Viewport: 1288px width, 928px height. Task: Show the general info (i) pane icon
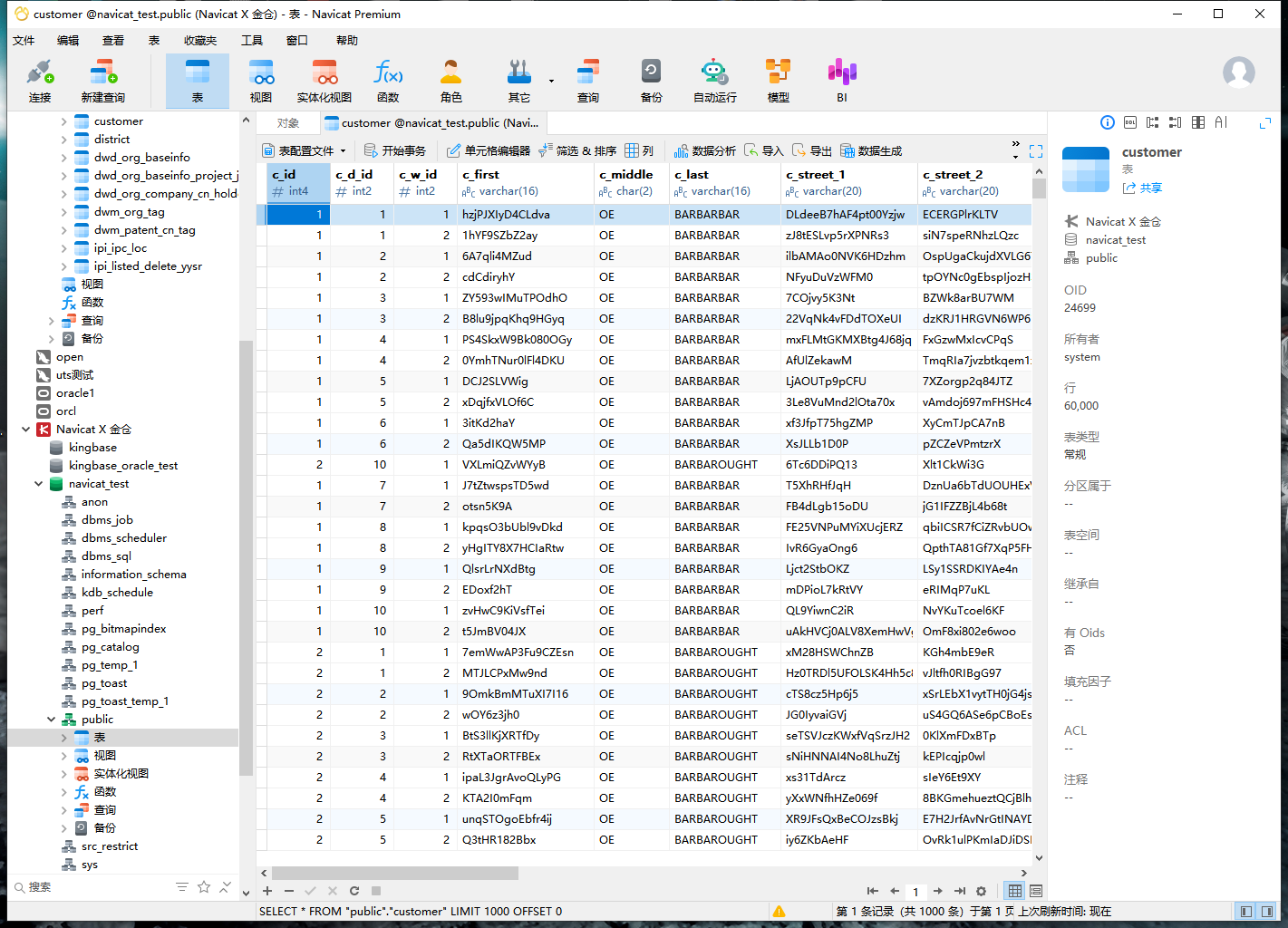coord(1108,122)
